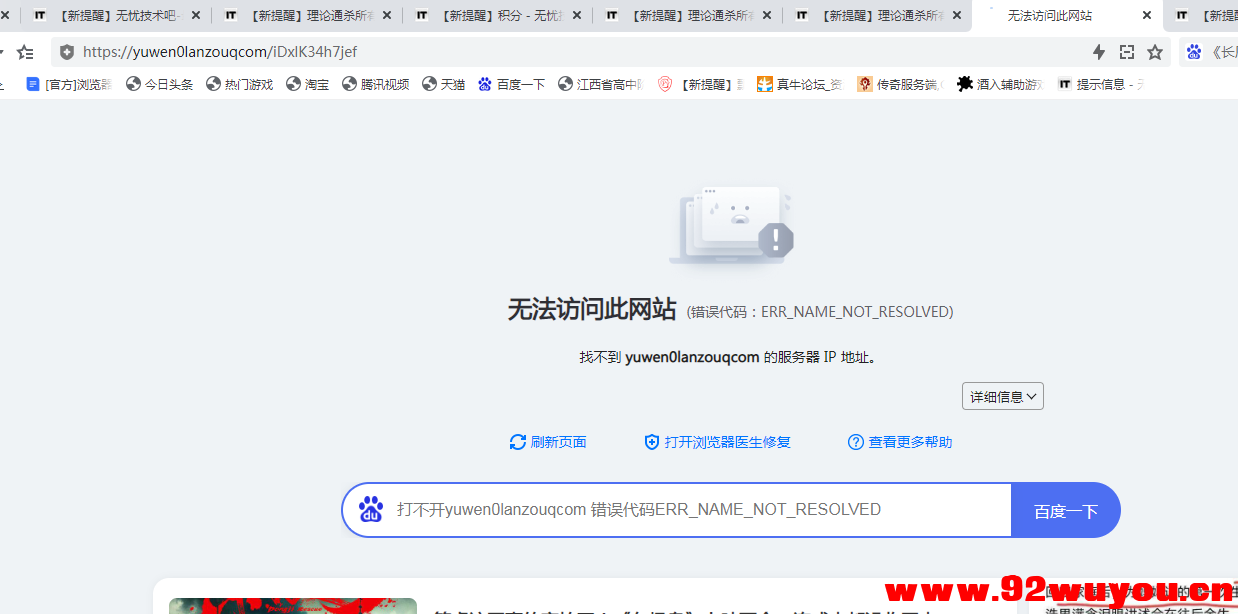This screenshot has height=614, width=1238.
Task: Switch to the 无法访问此网站 tab
Action: click(x=1051, y=15)
